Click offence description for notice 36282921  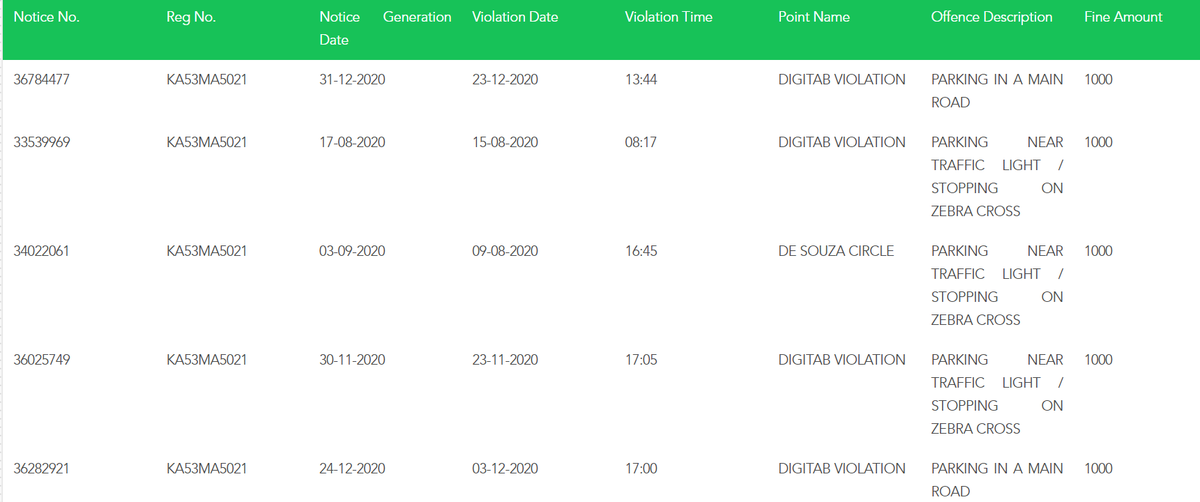point(997,480)
